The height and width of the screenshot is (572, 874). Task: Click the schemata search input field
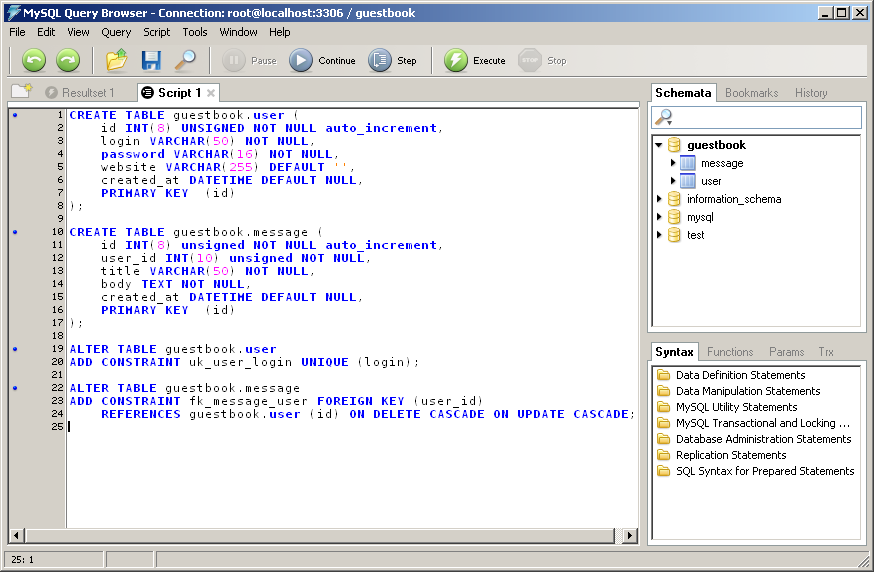(765, 118)
